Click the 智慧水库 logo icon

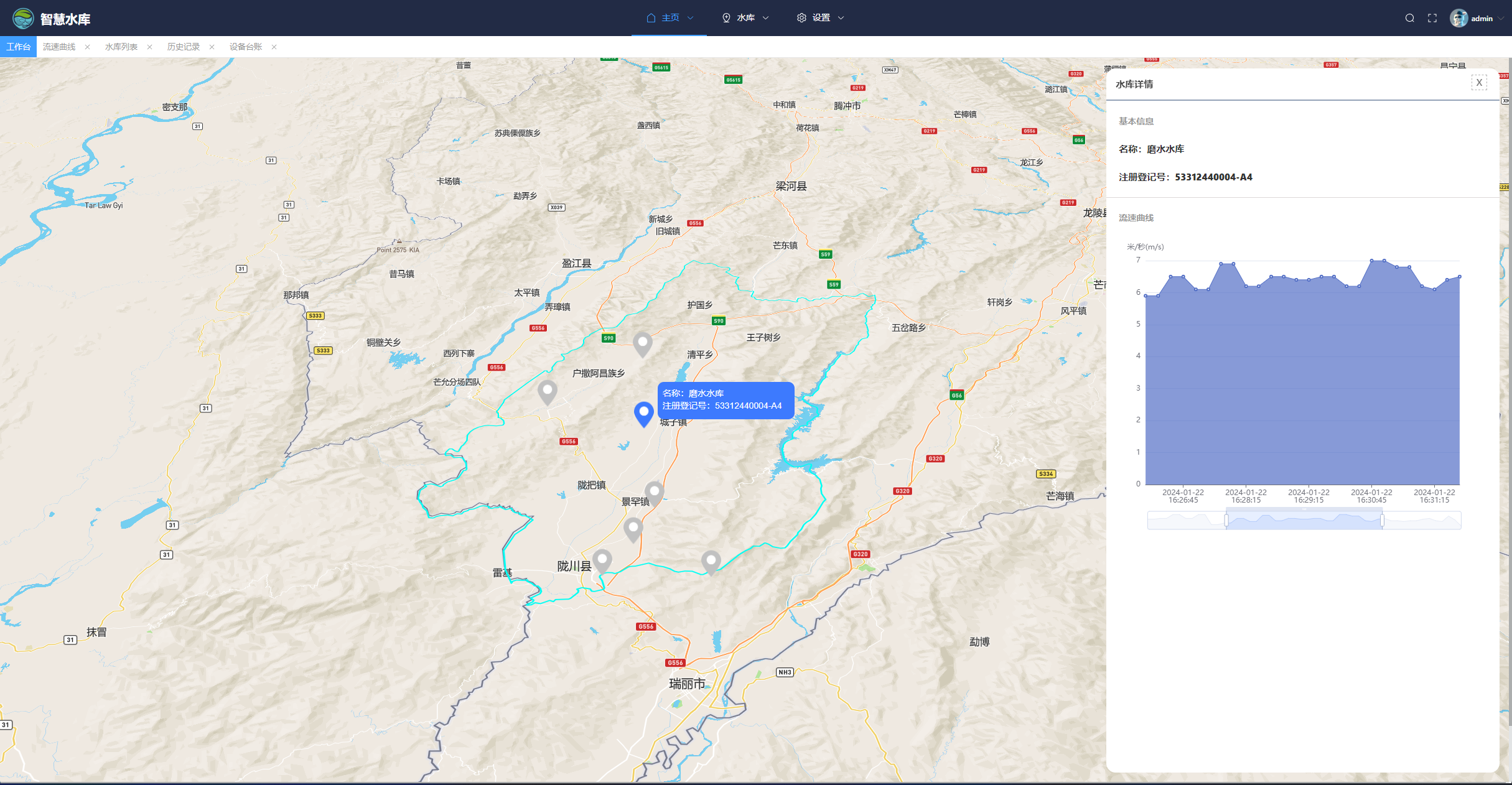[x=23, y=19]
